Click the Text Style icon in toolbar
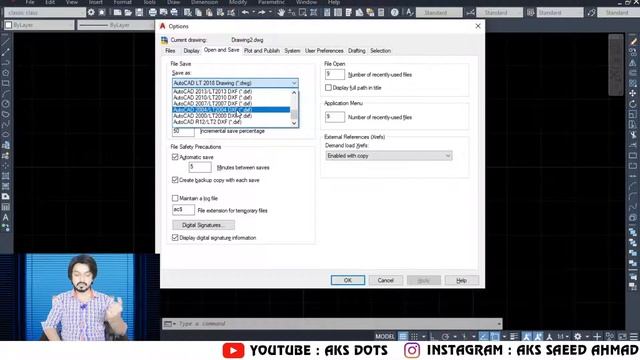The image size is (640, 360). click(409, 13)
